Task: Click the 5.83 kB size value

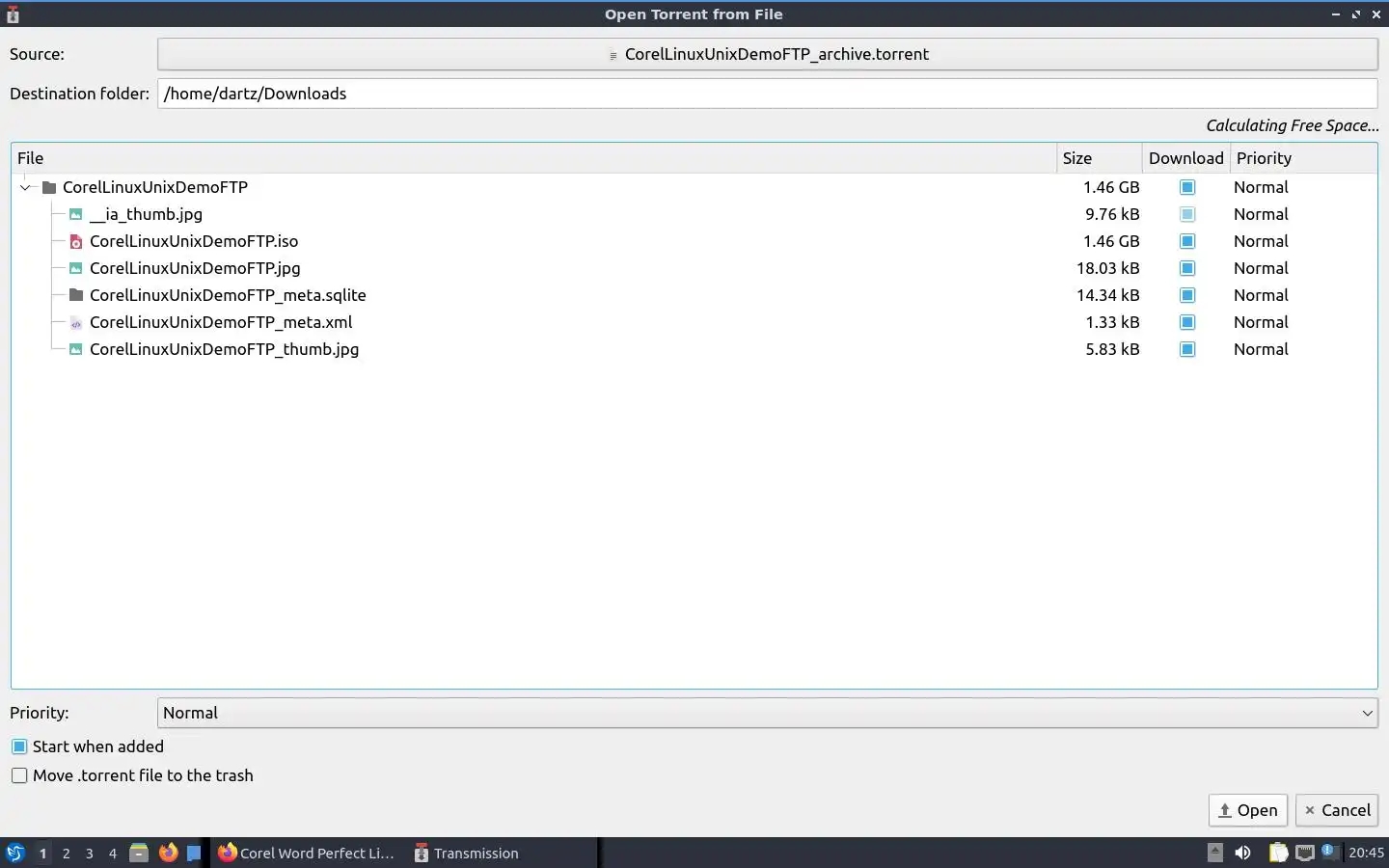Action: [1112, 349]
